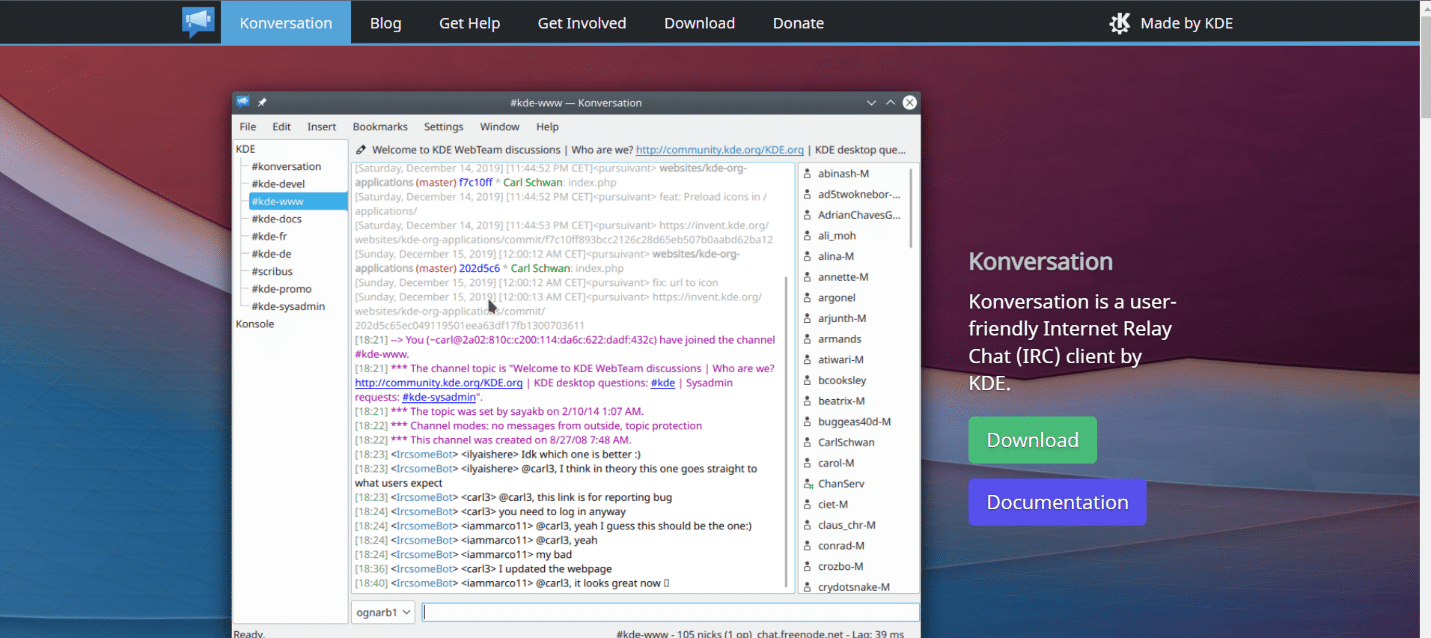The image size is (1431, 638).
Task: Click the #kde-sysadmin link in chat log
Action: pos(439,397)
